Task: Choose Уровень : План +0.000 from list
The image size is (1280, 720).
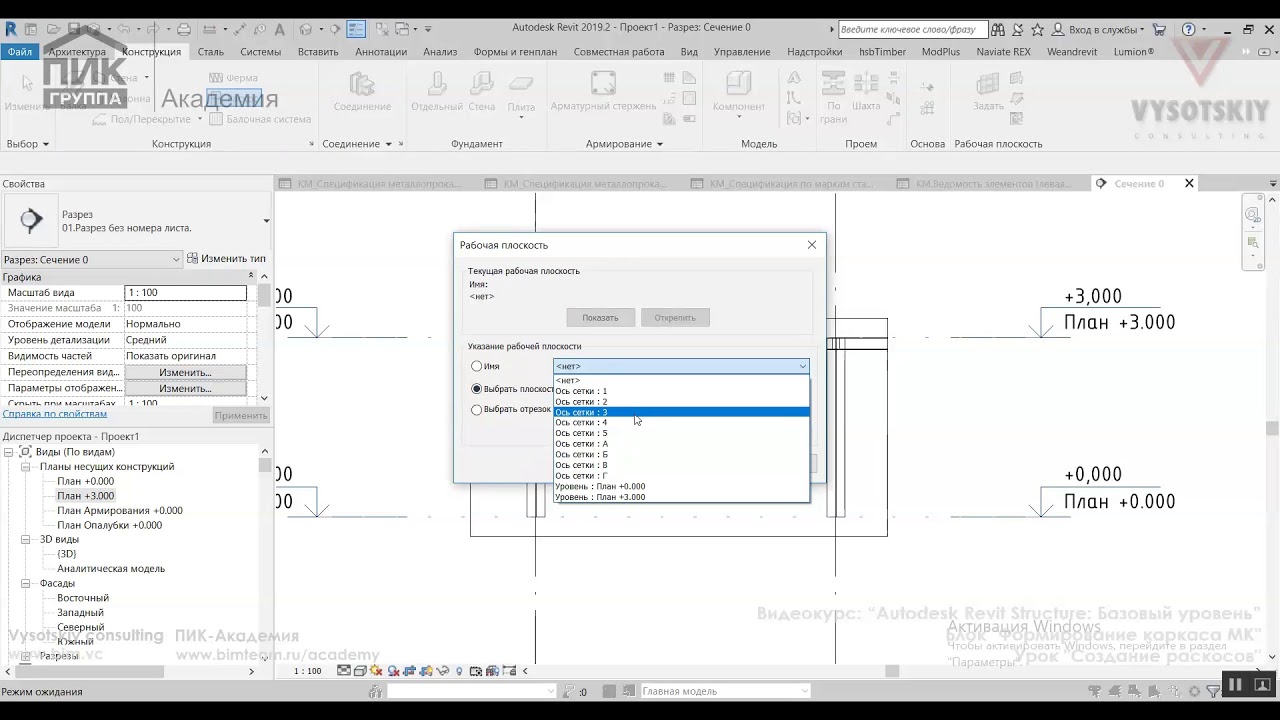Action: [681, 486]
